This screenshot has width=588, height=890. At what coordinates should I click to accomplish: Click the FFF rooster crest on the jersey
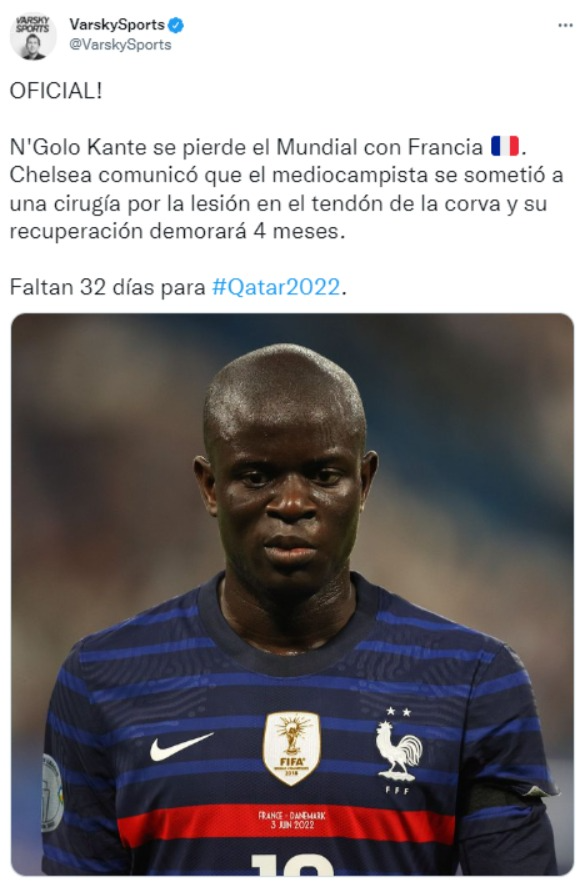tap(398, 753)
